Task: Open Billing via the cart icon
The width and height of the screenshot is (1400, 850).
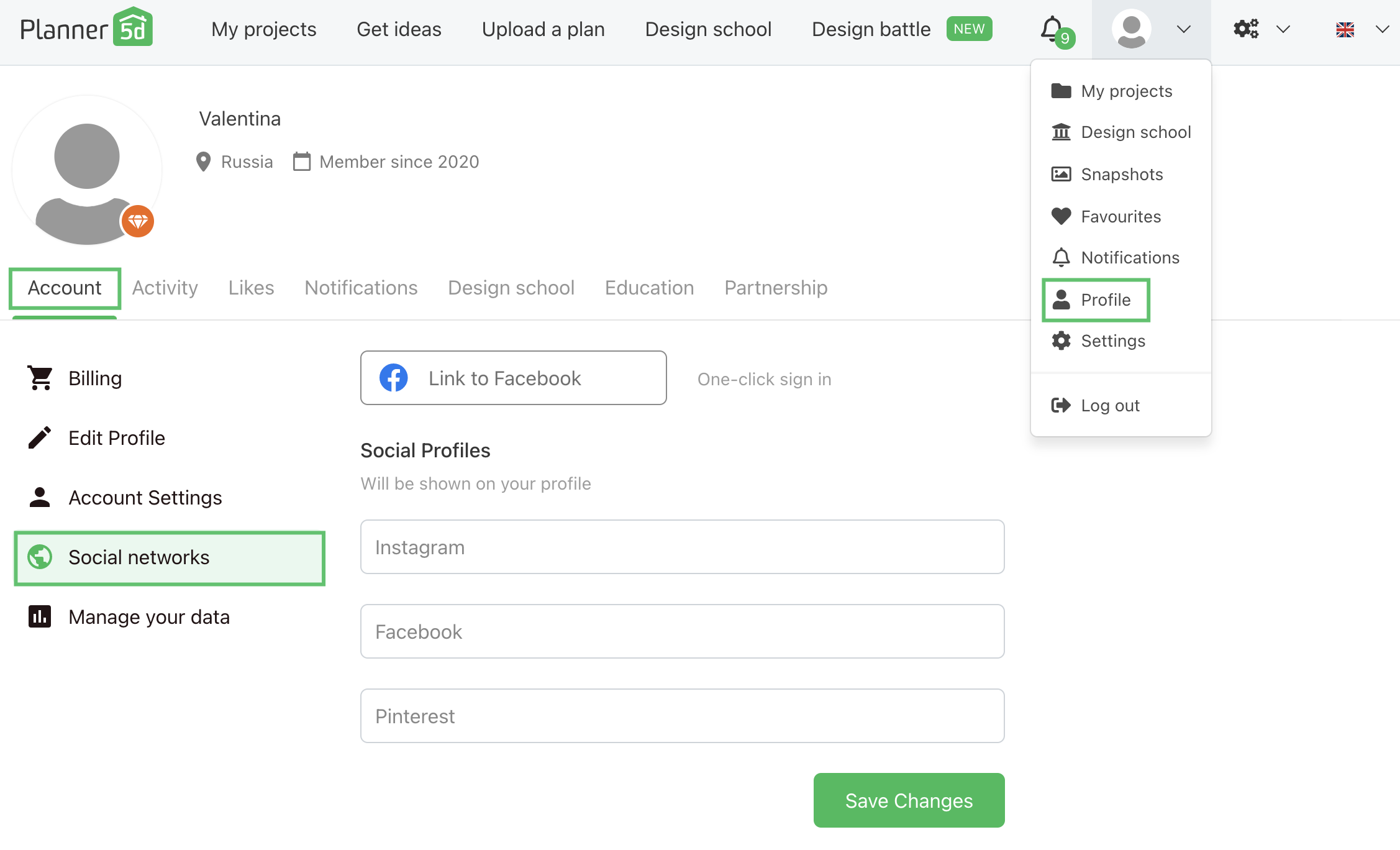Action: click(x=40, y=378)
